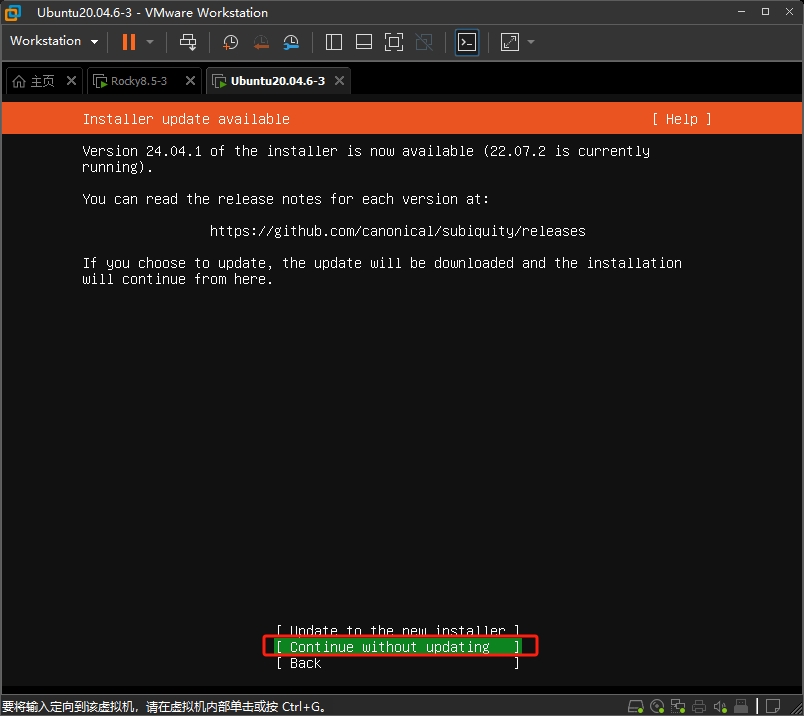The image size is (804, 716).
Task: Take a snapshot of this VM
Action: (x=230, y=42)
